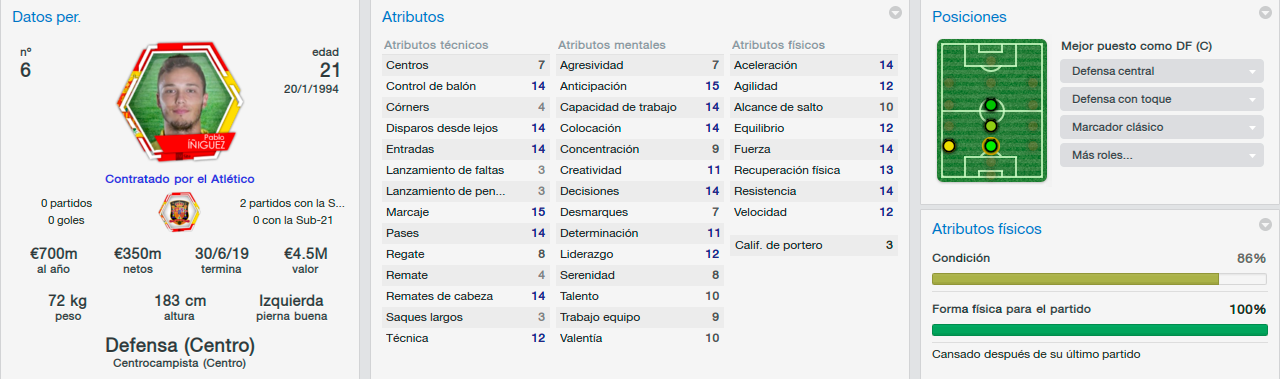Click the Forma física para el partido bar
Viewport: 1280px width, 379px height.
pos(1099,330)
